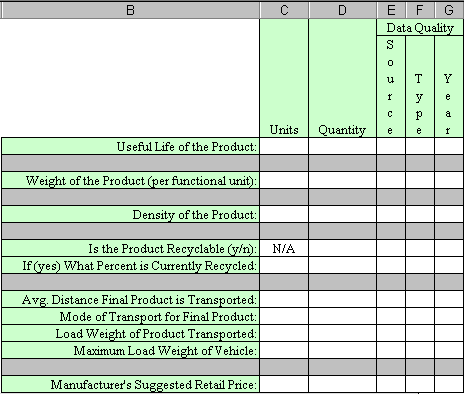Image resolution: width=464 pixels, height=394 pixels.
Task: Select column C header
Action: (x=284, y=10)
